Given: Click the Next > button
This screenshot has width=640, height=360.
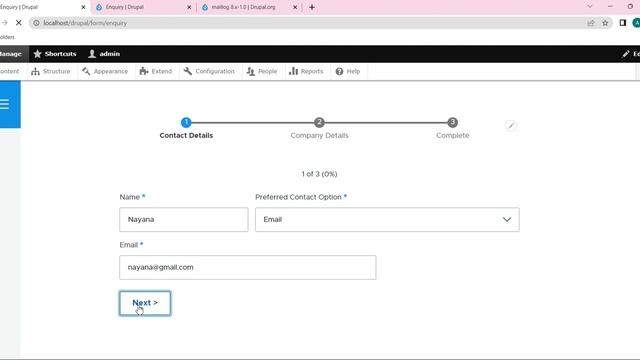Looking at the screenshot, I should (x=145, y=303).
